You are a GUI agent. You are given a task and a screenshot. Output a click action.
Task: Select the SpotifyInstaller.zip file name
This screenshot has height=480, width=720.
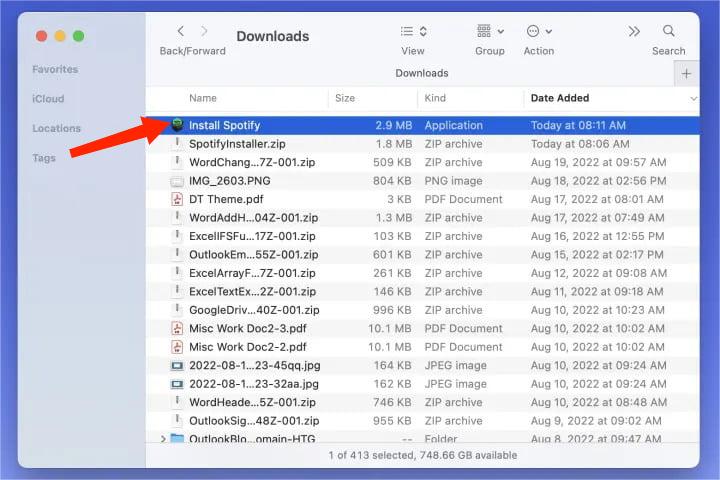pyautogui.click(x=237, y=144)
